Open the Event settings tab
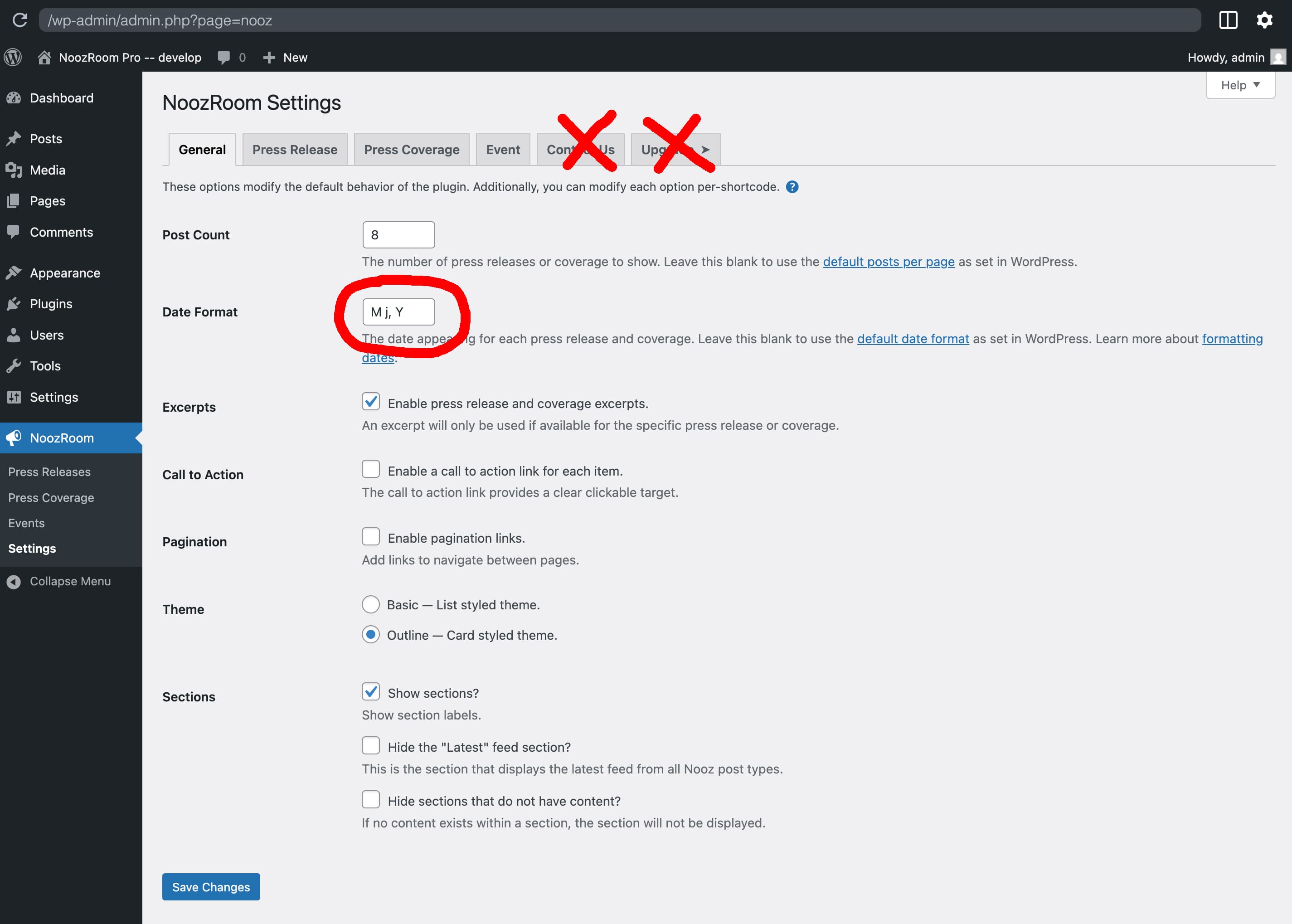The width and height of the screenshot is (1292, 924). tap(503, 149)
